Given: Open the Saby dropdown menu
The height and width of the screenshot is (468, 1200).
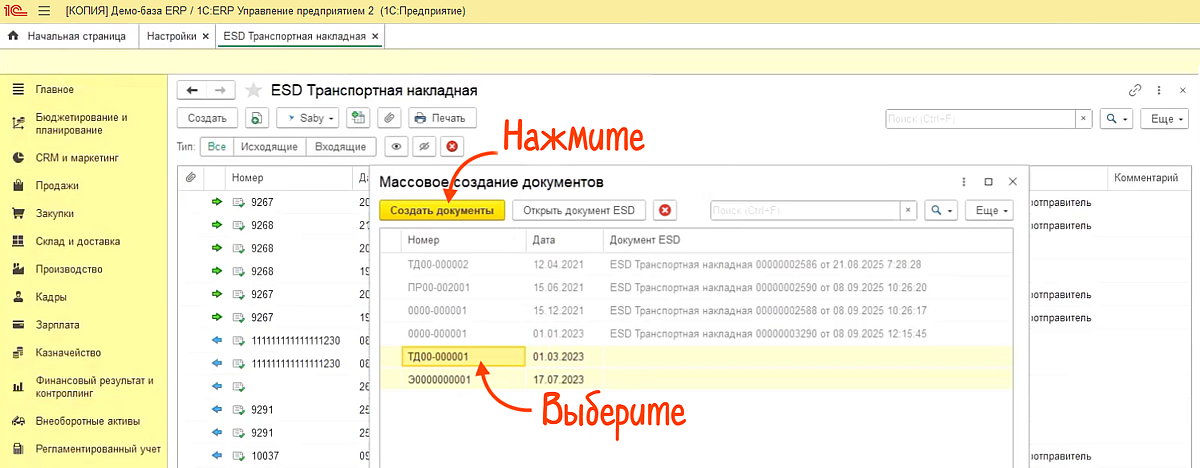Looking at the screenshot, I should point(309,118).
